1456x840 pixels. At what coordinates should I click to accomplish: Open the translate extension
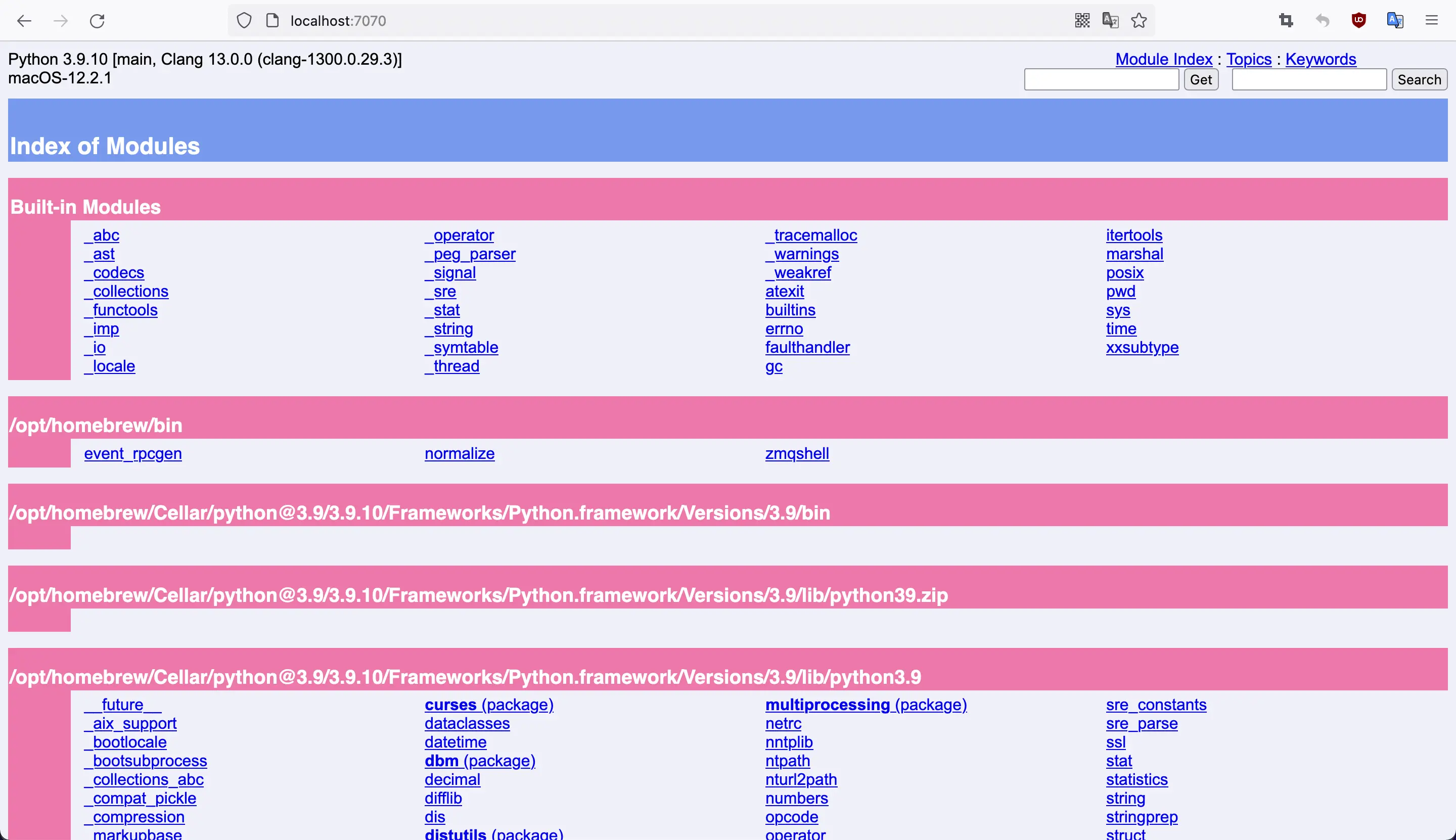(x=1395, y=21)
